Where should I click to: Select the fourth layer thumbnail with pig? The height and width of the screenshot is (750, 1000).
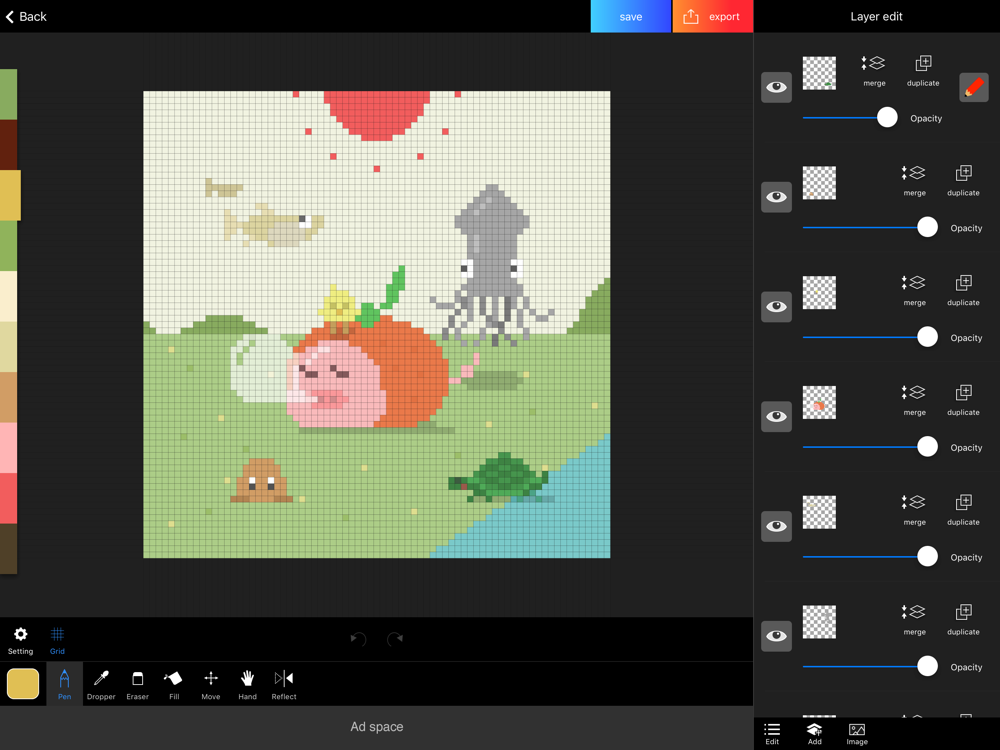(819, 403)
